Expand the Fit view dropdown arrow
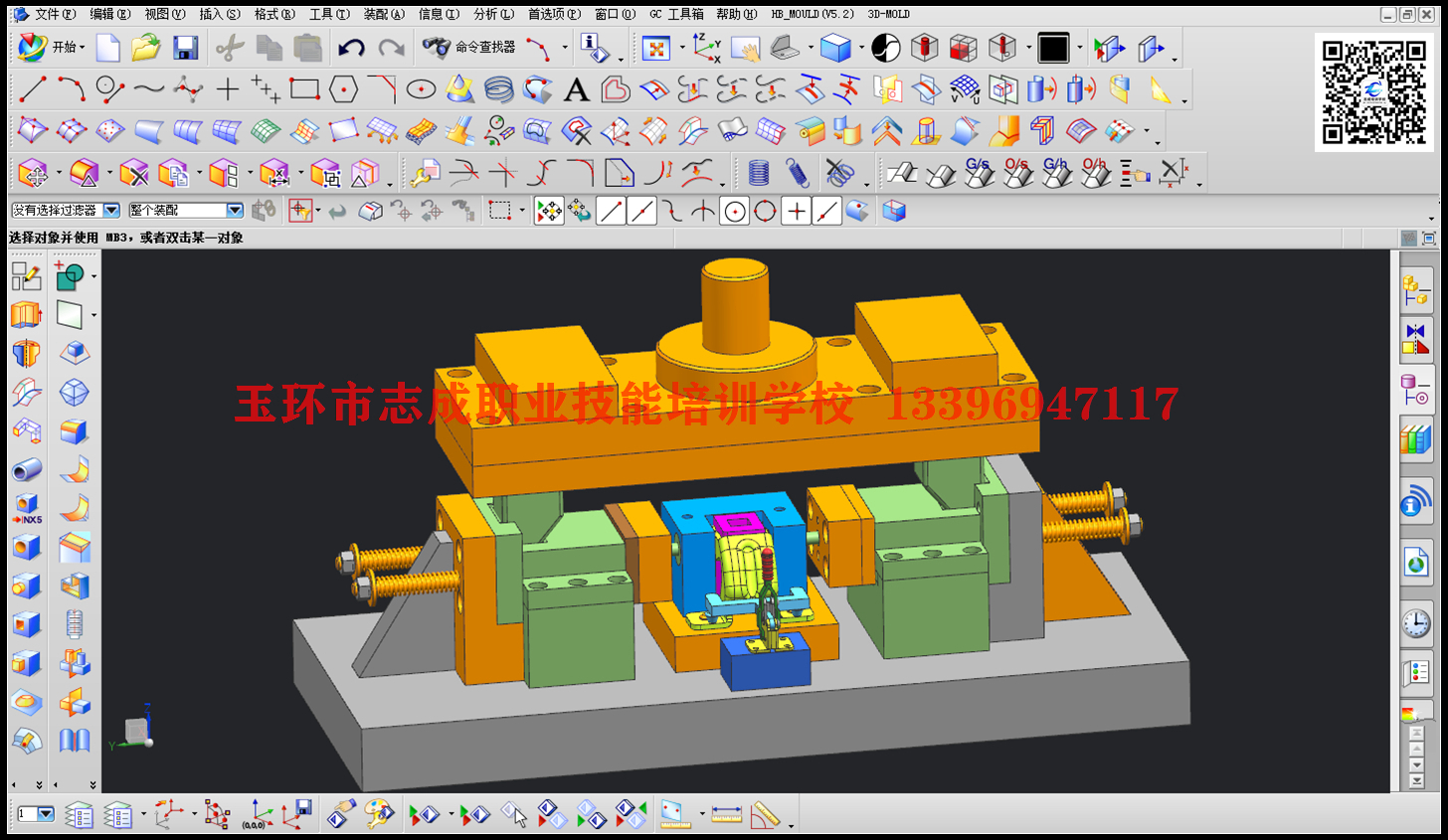Image resolution: width=1448 pixels, height=840 pixels. 681,48
